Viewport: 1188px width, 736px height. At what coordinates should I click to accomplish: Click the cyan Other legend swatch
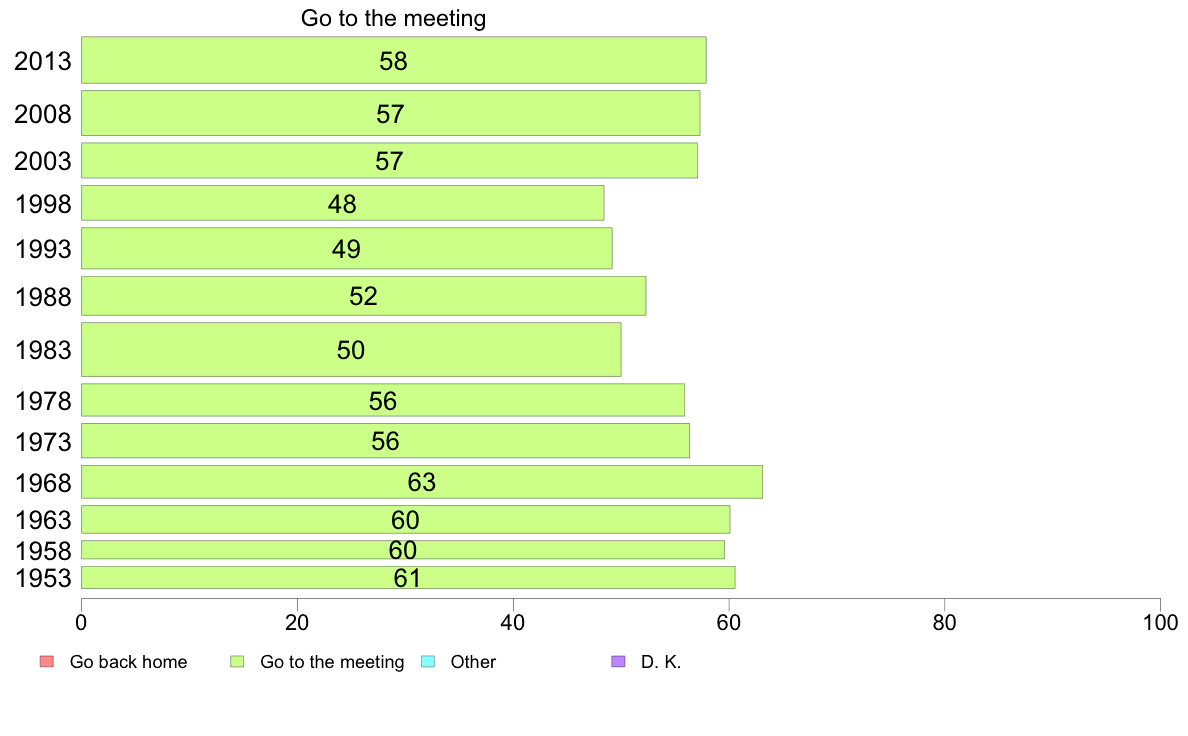(x=427, y=662)
